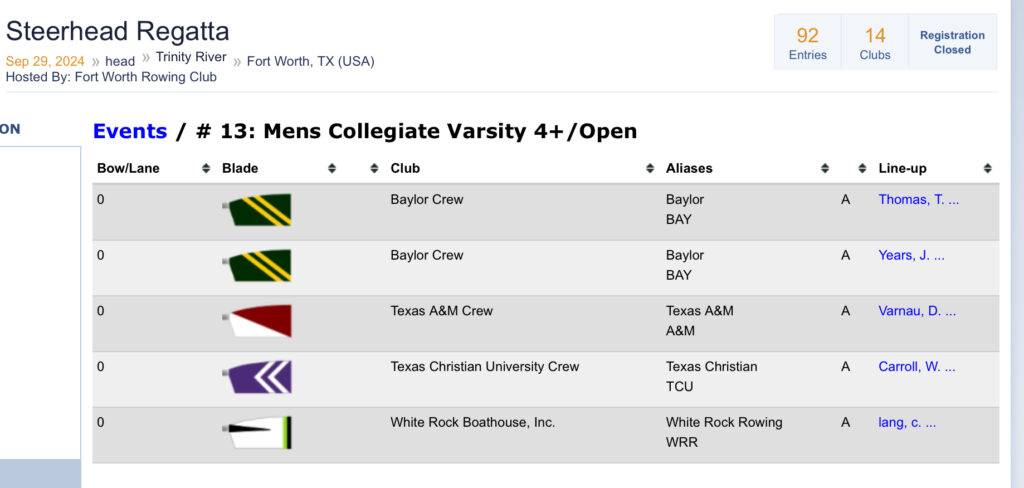The width and height of the screenshot is (1024, 488).
Task: Sort by Aliases column sort arrows
Action: [825, 169]
